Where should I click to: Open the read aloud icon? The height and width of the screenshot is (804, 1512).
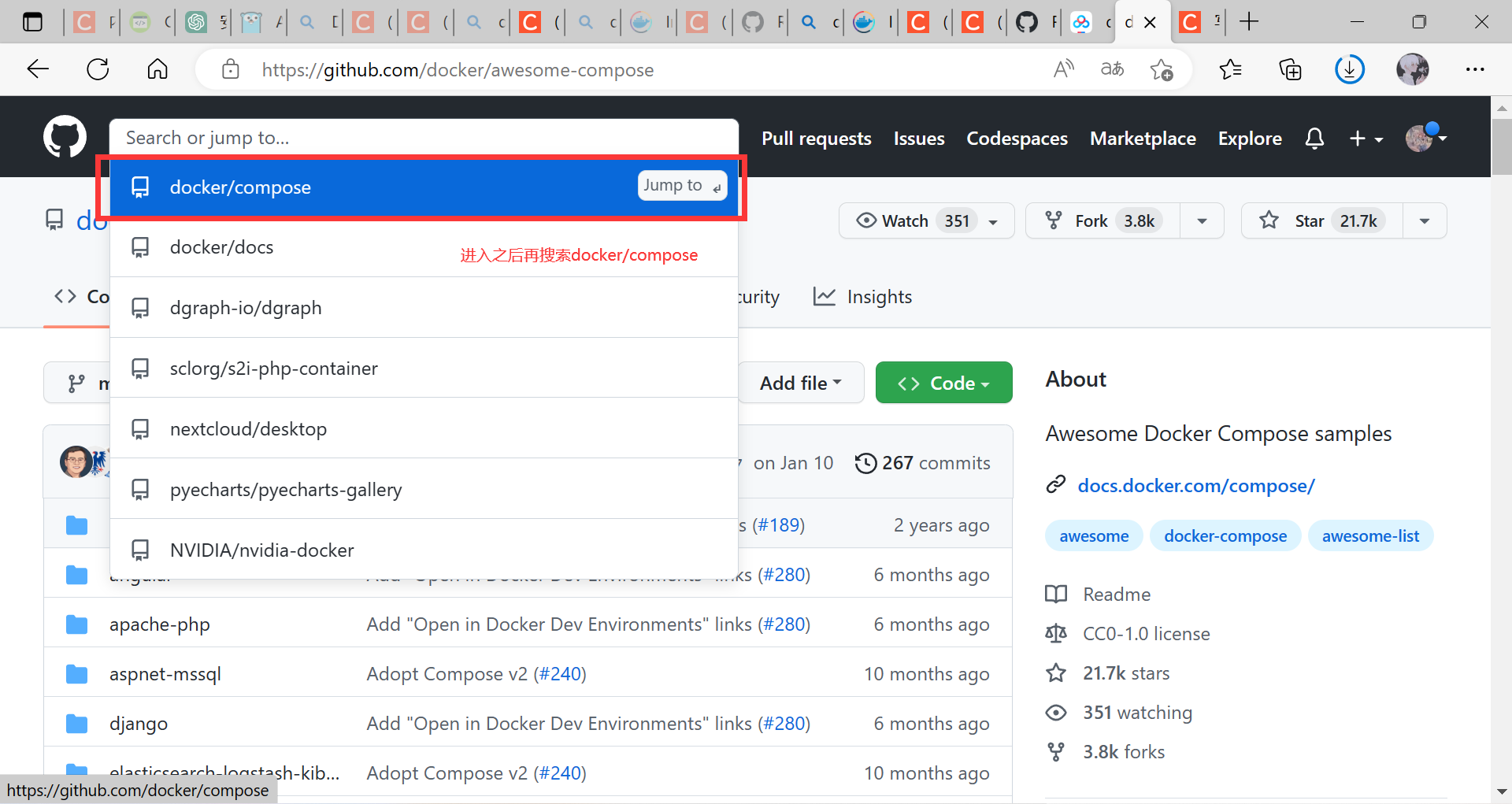point(1064,69)
